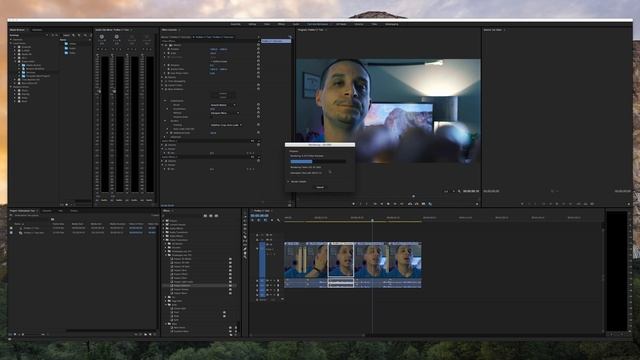640x360 pixels.
Task: Add a marker from the timeline header
Action: (x=272, y=220)
